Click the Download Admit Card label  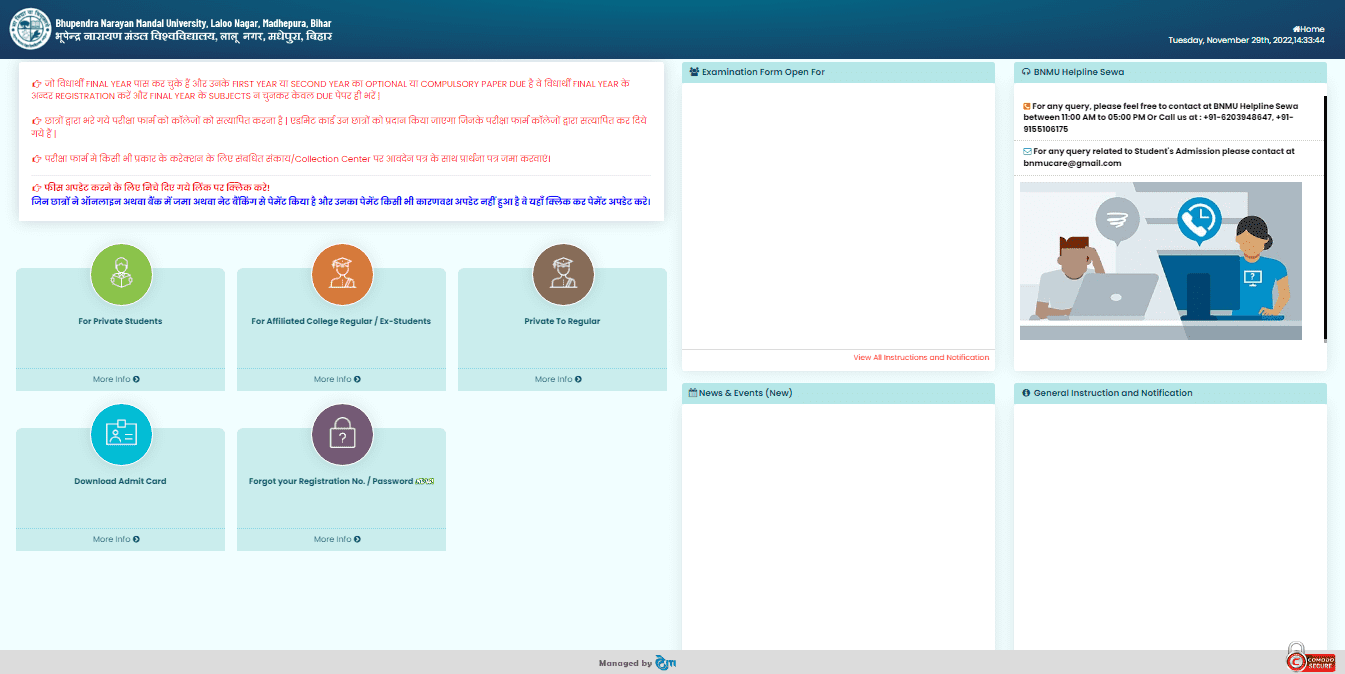(120, 481)
